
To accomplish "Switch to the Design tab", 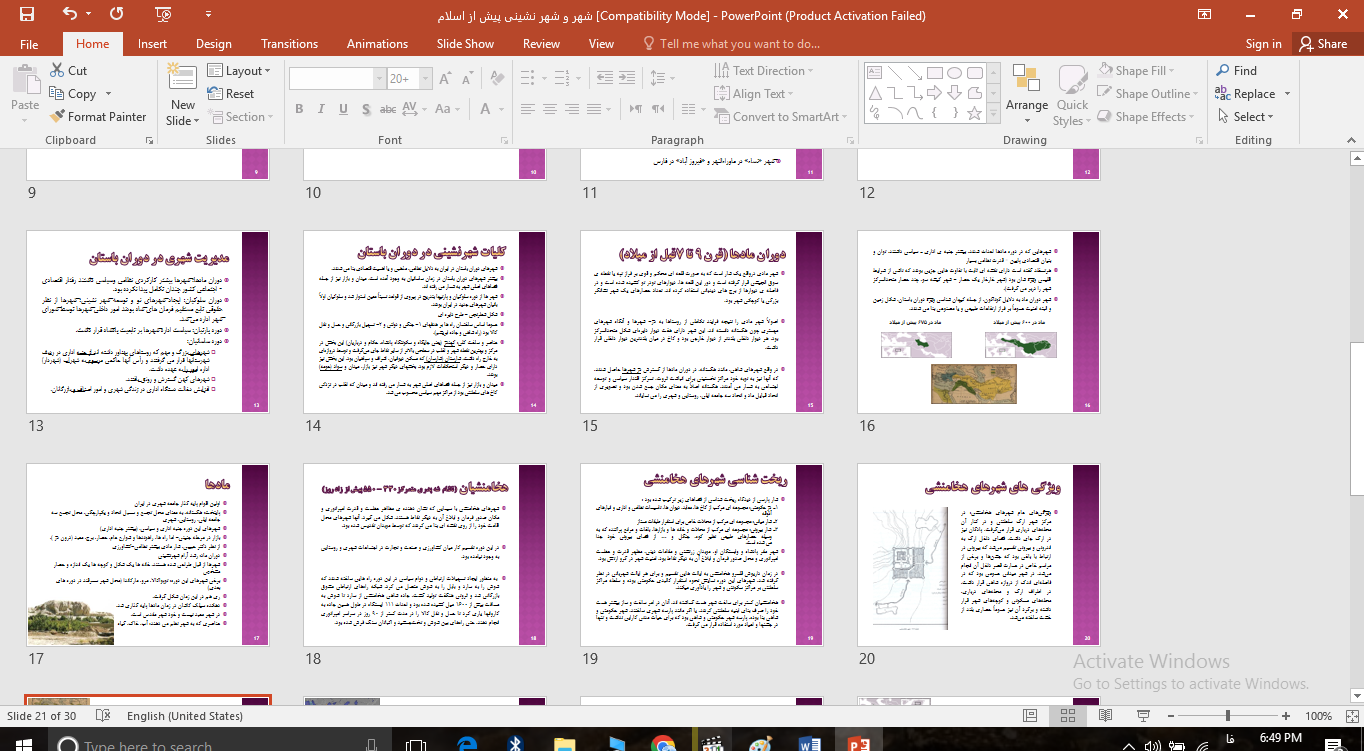I will [x=213, y=44].
